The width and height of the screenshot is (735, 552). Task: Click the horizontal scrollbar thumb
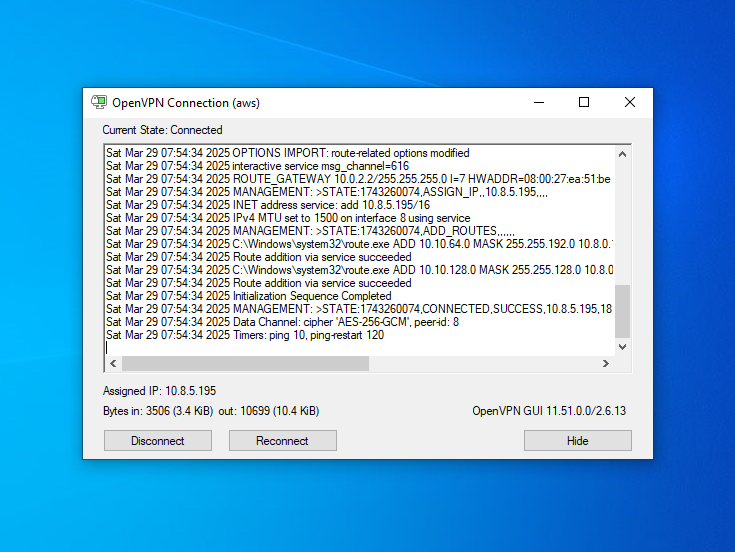[x=245, y=363]
